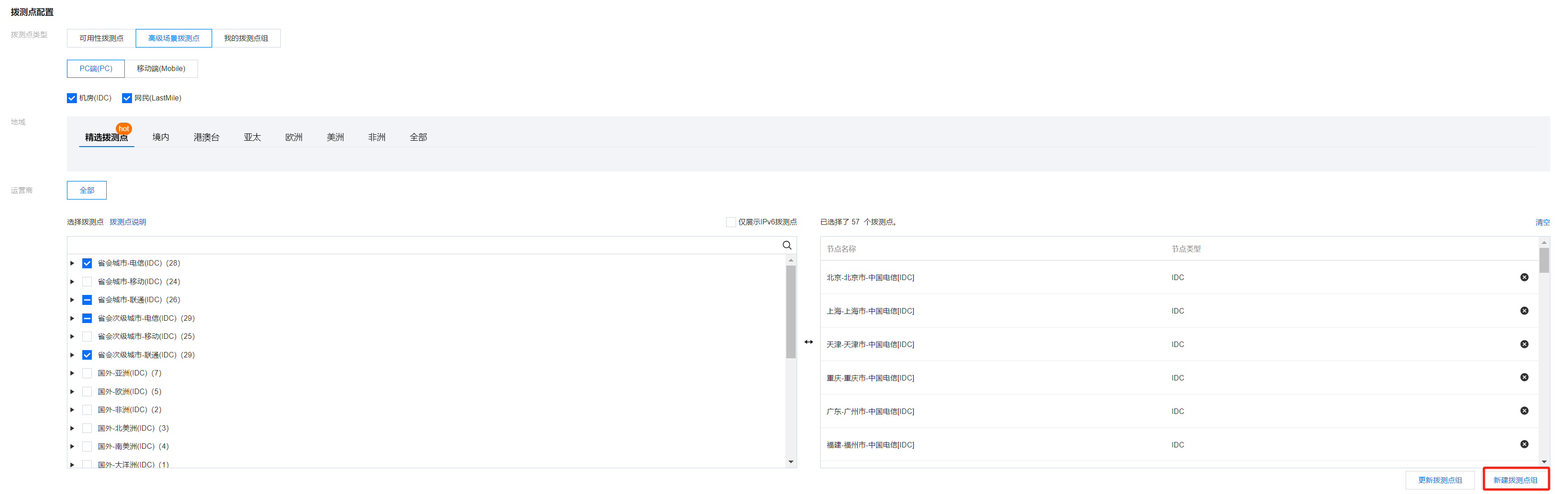Click the 新建拨测点组 button
This screenshot has height=494, width=1568.
1515,480
